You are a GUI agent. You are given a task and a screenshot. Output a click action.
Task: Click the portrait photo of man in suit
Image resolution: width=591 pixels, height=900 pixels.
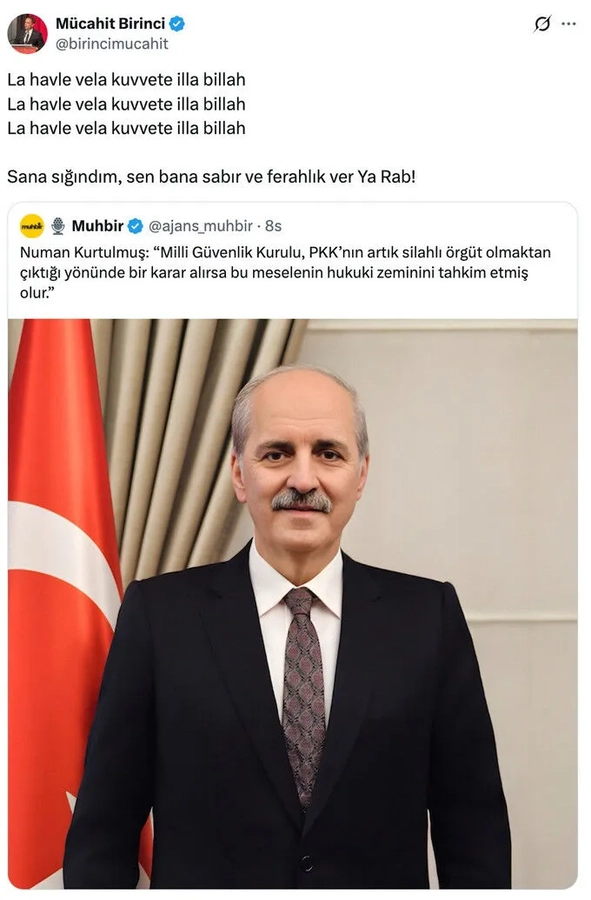[293, 604]
